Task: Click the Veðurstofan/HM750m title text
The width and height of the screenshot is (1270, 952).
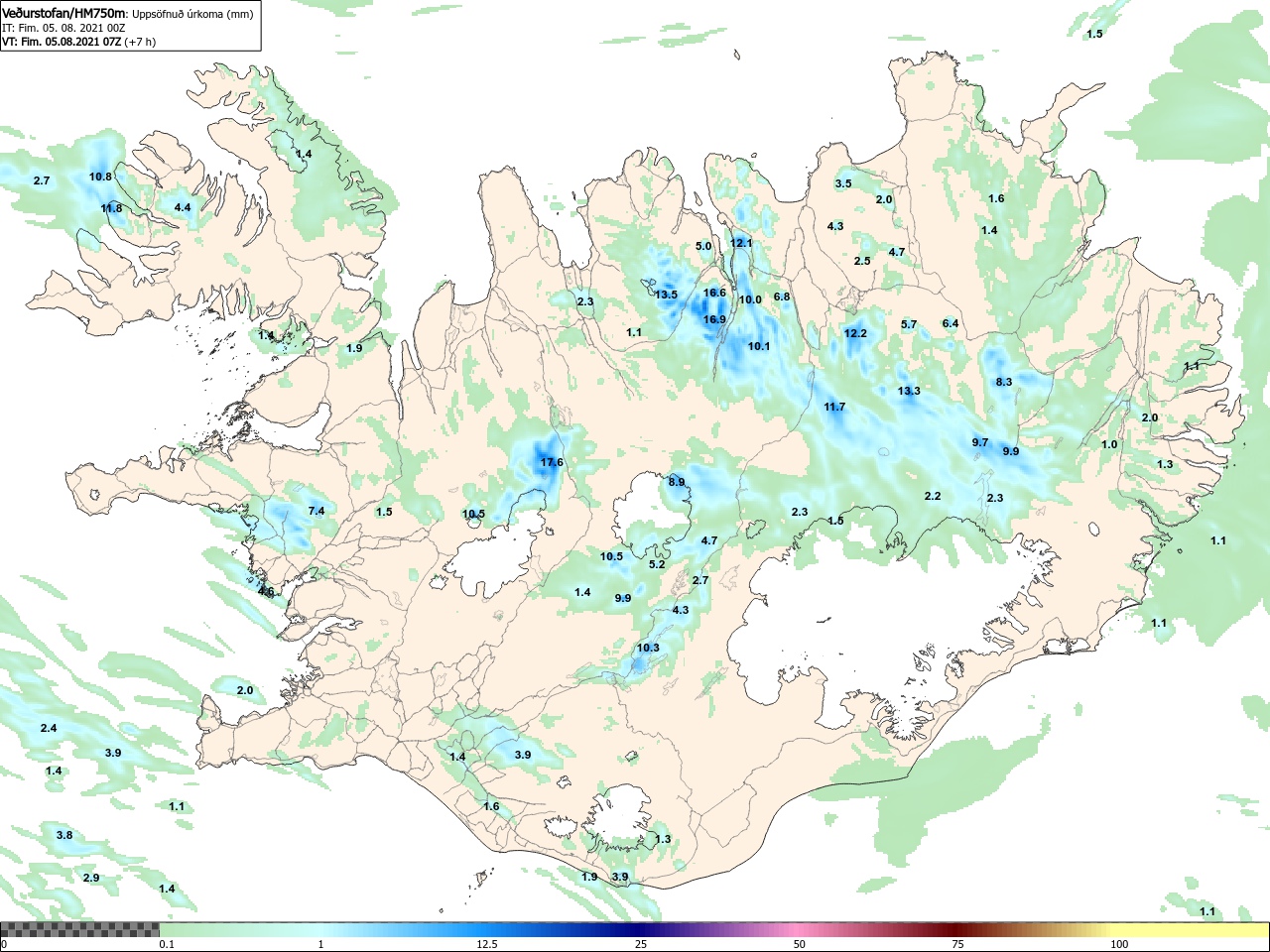Action: [64, 13]
